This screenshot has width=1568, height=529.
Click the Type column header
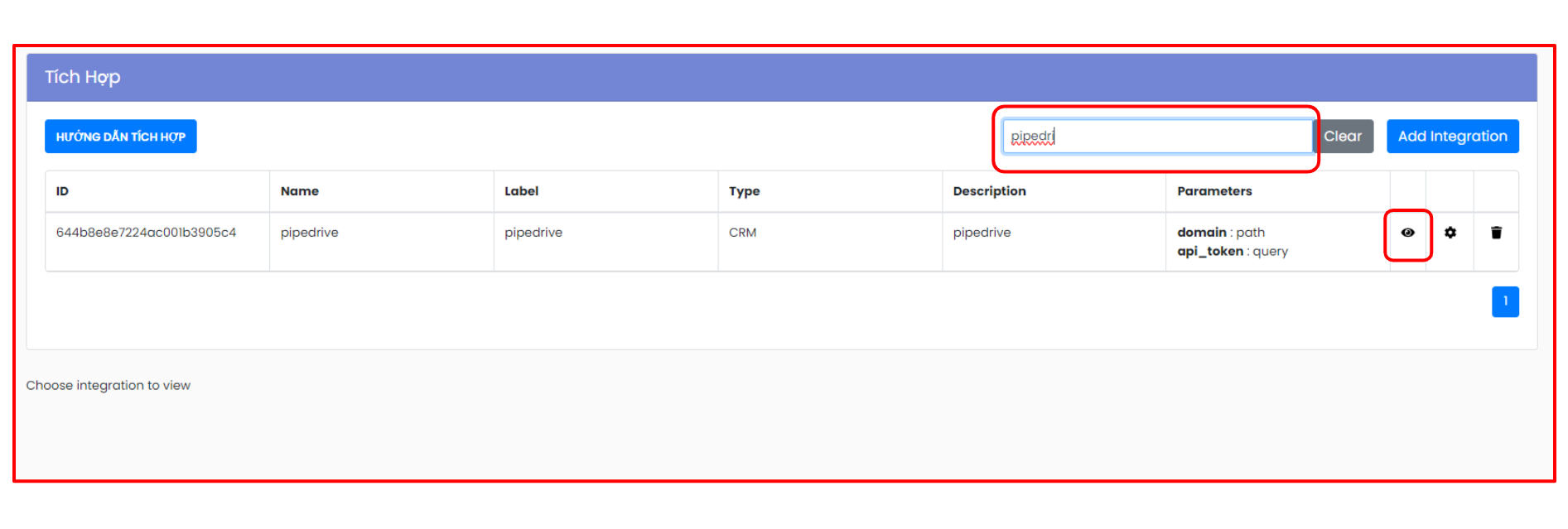point(744,191)
